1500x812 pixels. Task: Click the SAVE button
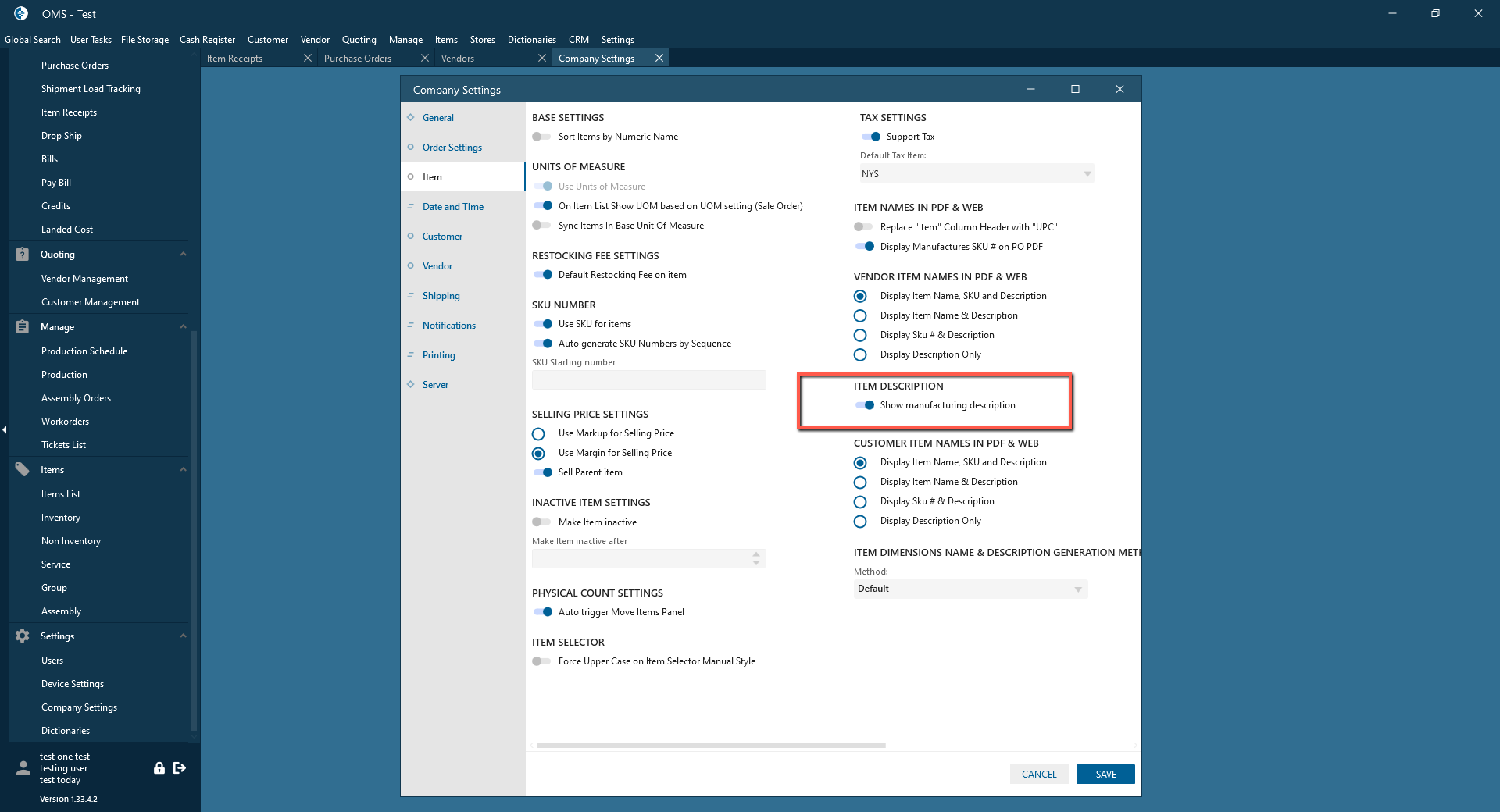click(x=1105, y=774)
